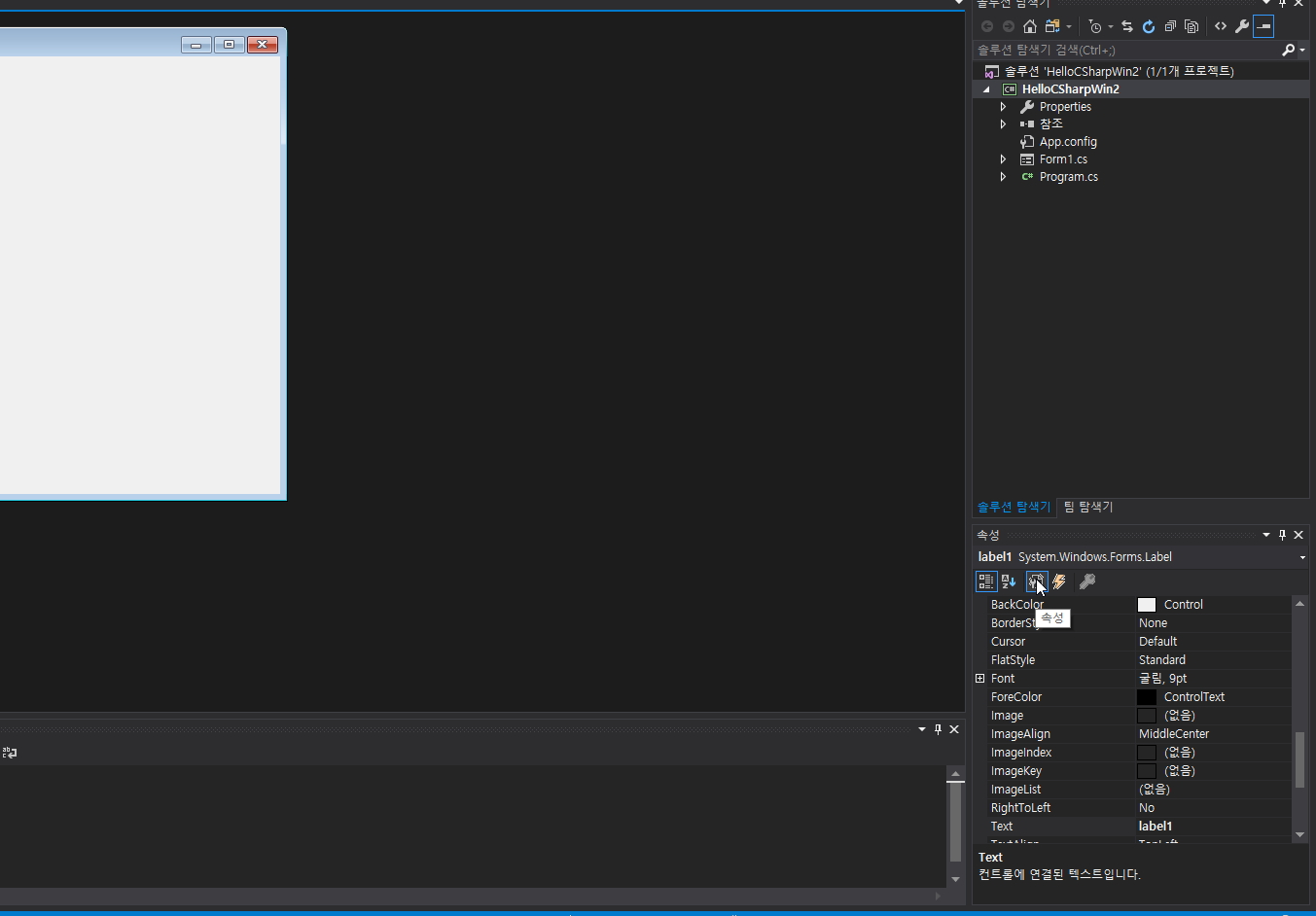Select the HelloCSharpWin2 project
Viewport: 1316px width, 916px height.
coord(1070,89)
